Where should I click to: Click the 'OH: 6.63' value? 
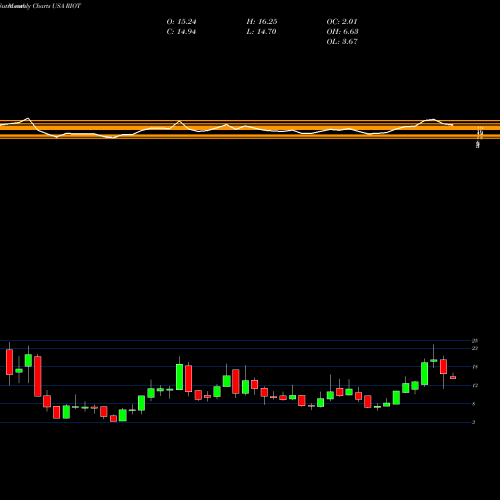(342, 32)
